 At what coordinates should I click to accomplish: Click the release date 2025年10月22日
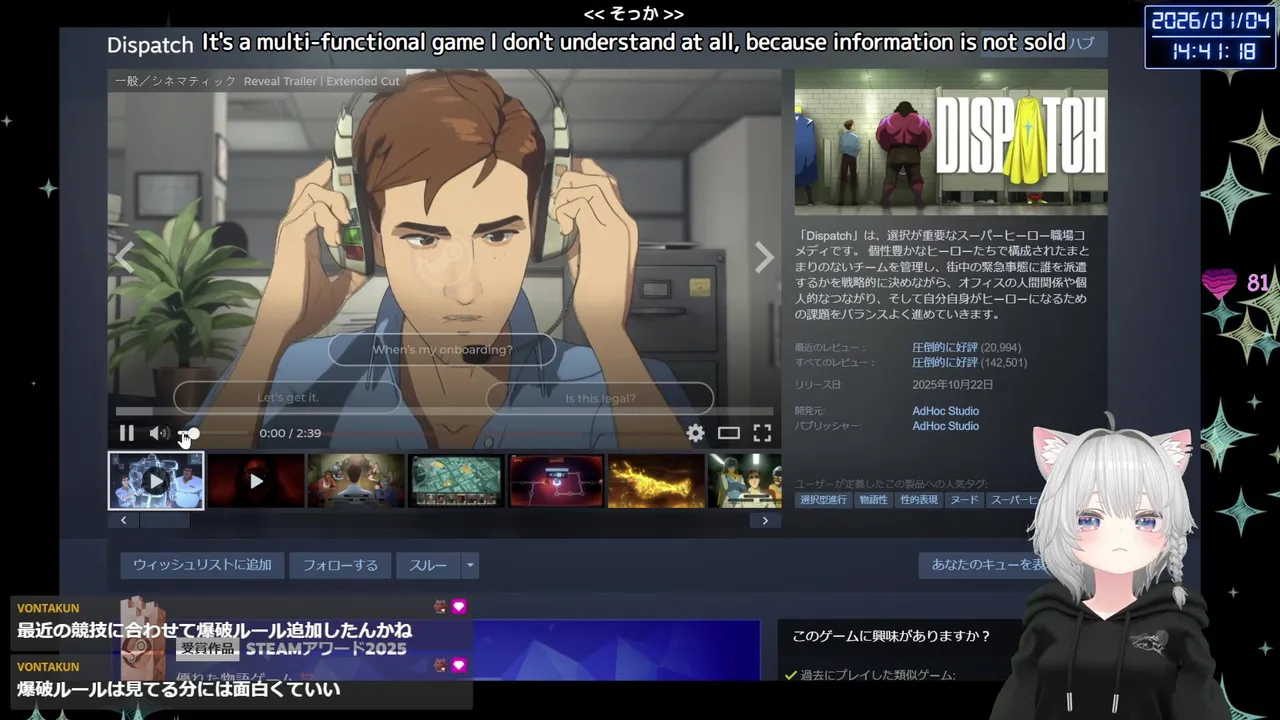953,385
